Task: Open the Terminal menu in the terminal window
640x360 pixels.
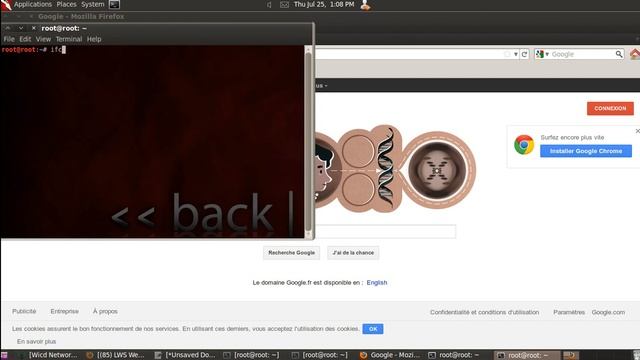Action: pos(69,39)
